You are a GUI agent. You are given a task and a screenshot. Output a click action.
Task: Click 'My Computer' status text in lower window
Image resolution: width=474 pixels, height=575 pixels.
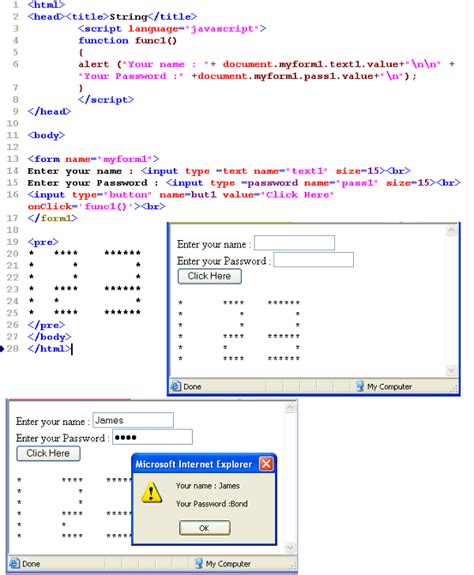pos(228,564)
